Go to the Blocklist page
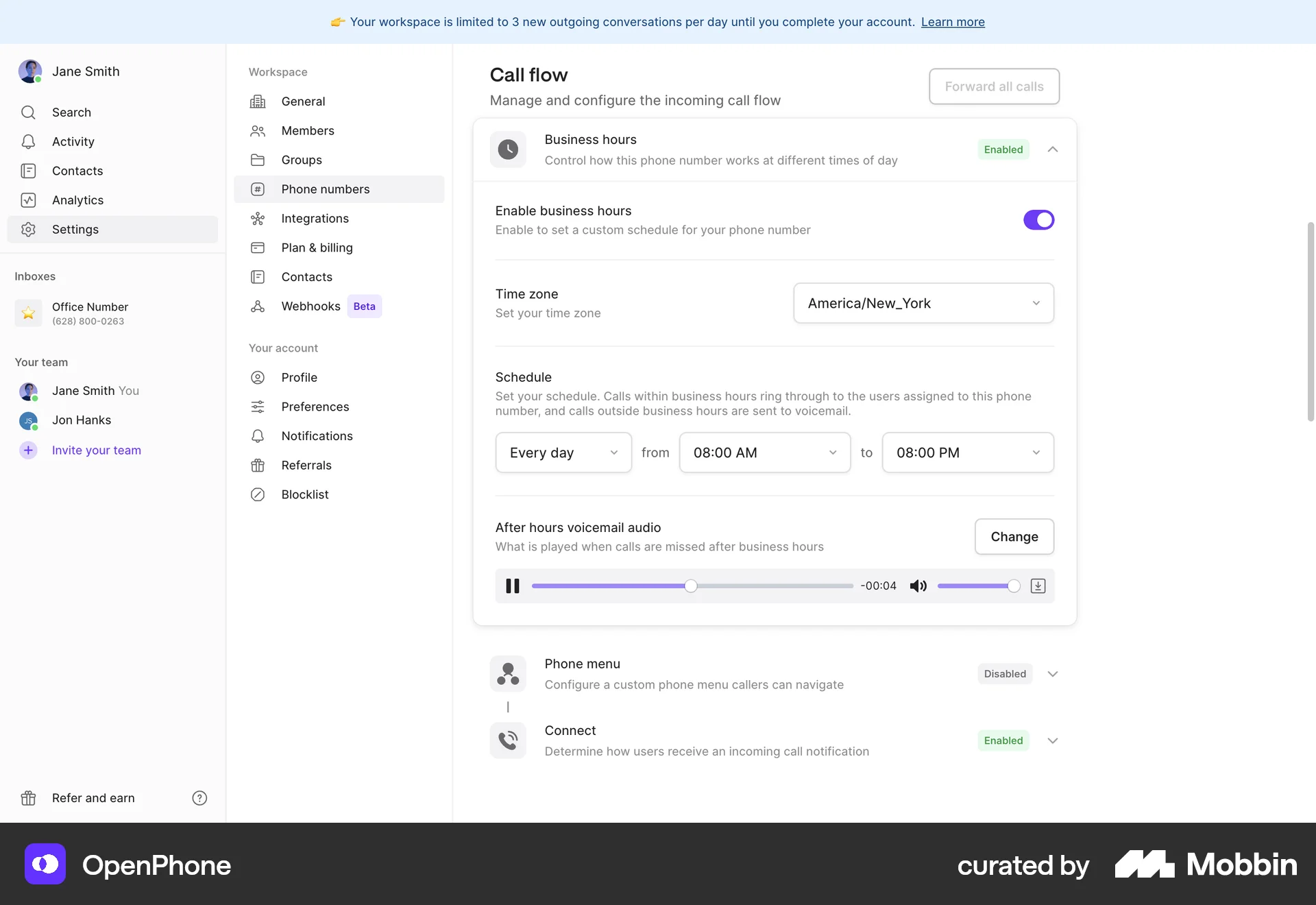Screen dimensions: 1316x905 point(304,494)
